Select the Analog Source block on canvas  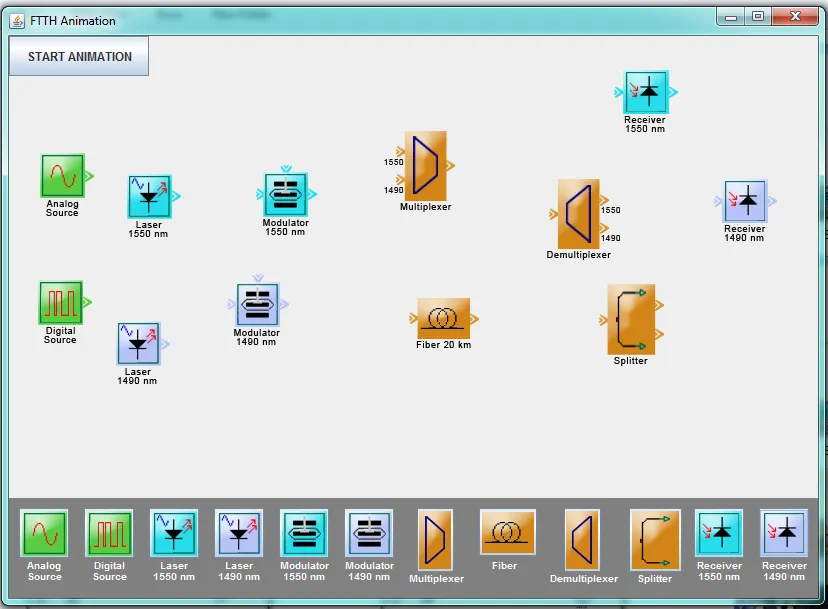(x=63, y=176)
